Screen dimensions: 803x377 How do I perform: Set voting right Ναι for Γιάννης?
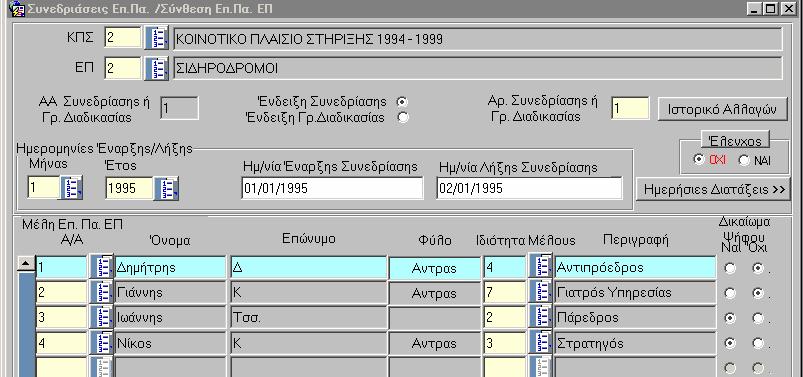coord(729,293)
